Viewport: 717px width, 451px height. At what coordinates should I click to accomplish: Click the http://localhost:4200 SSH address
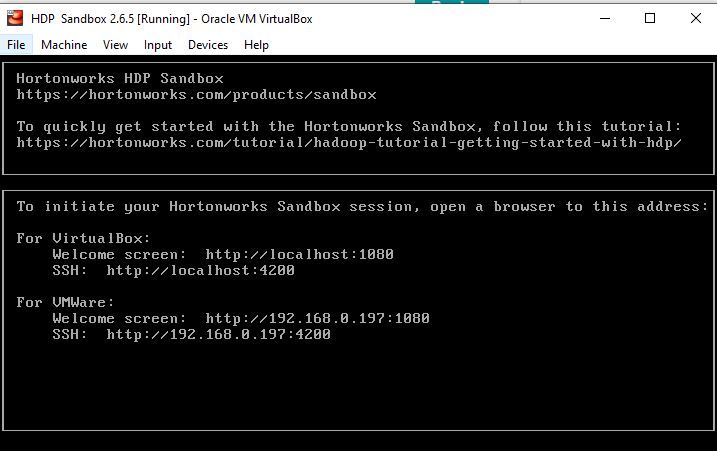click(x=201, y=270)
